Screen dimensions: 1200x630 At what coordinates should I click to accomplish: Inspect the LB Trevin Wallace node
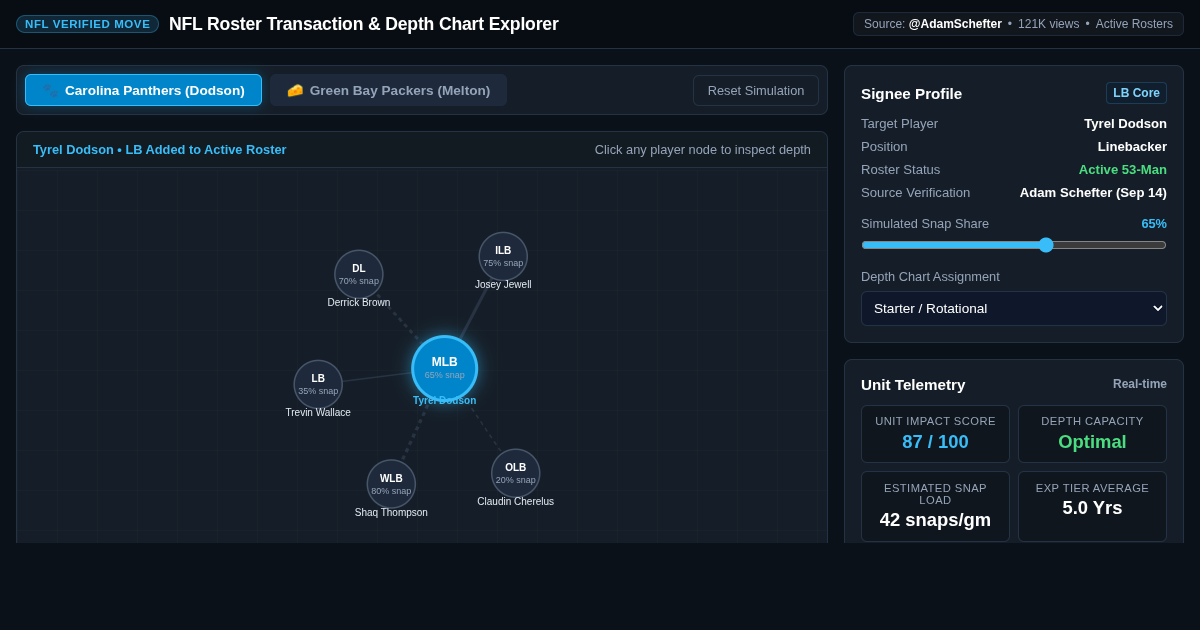(318, 384)
